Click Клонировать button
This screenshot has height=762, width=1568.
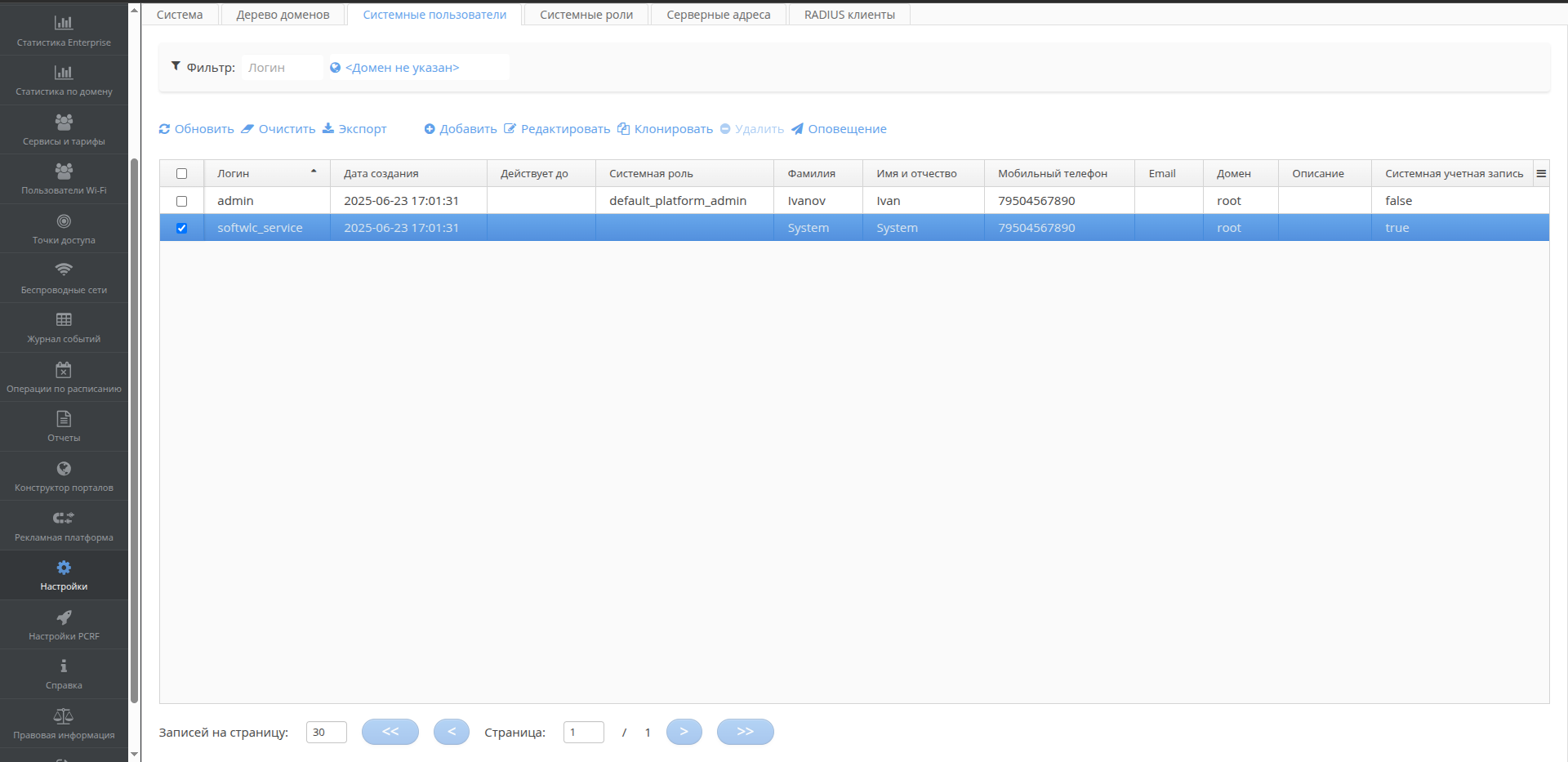pos(665,129)
